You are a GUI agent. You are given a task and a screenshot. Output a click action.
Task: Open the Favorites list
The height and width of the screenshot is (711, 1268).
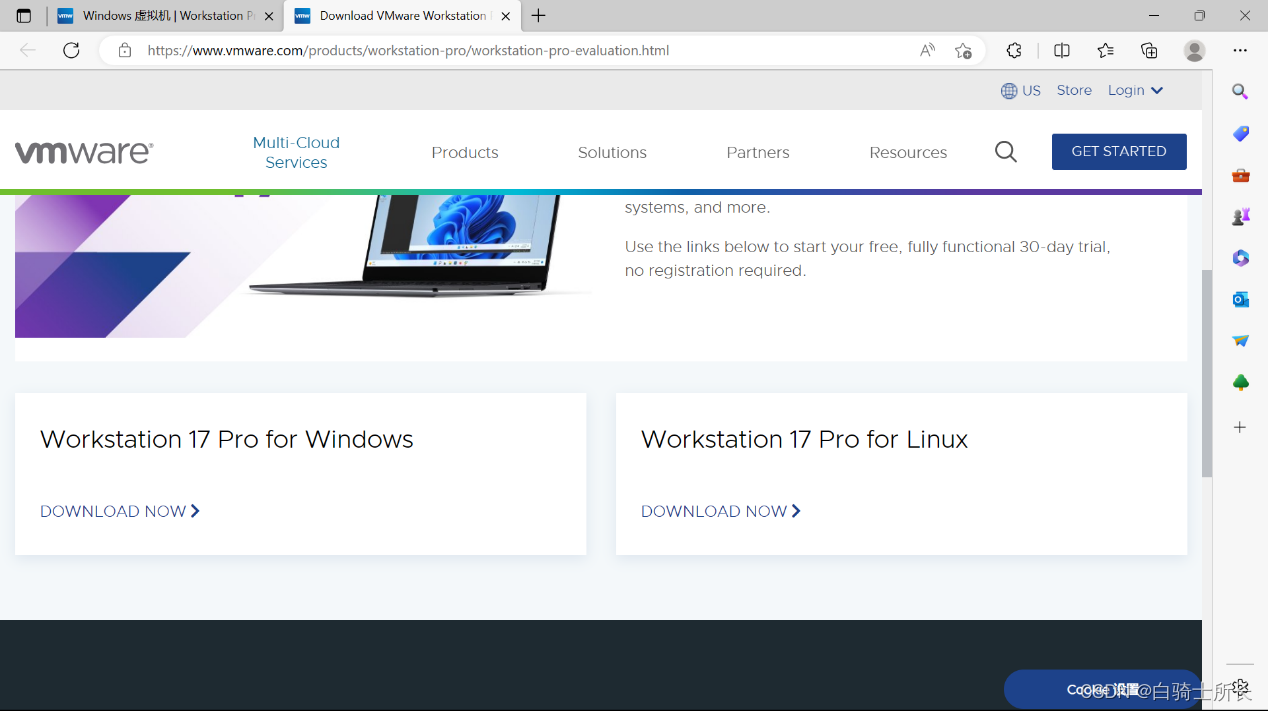1105,50
